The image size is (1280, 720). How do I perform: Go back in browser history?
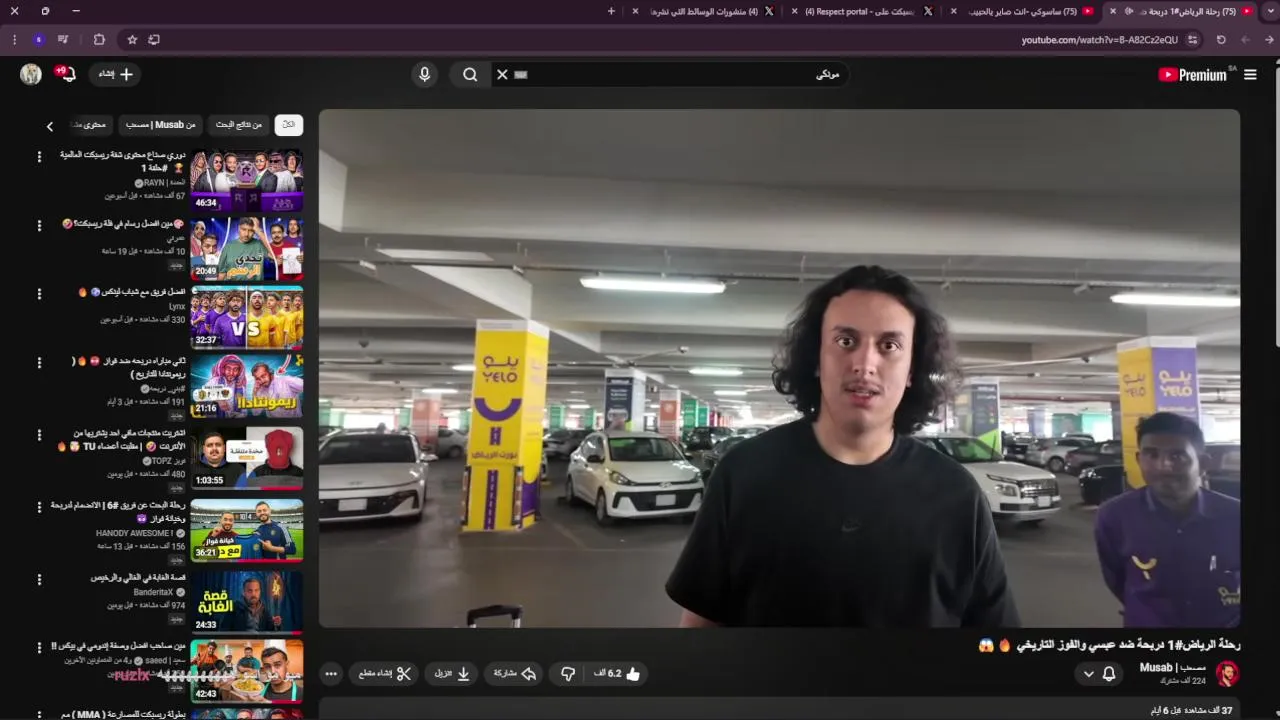point(1269,40)
